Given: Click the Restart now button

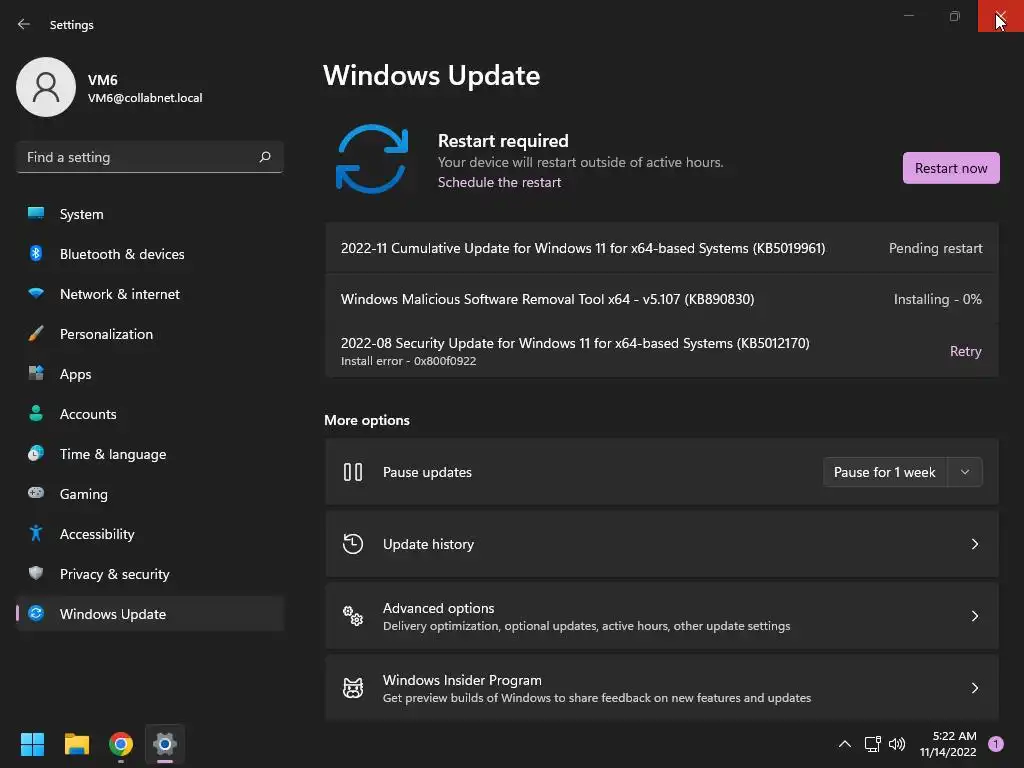Looking at the screenshot, I should (951, 168).
